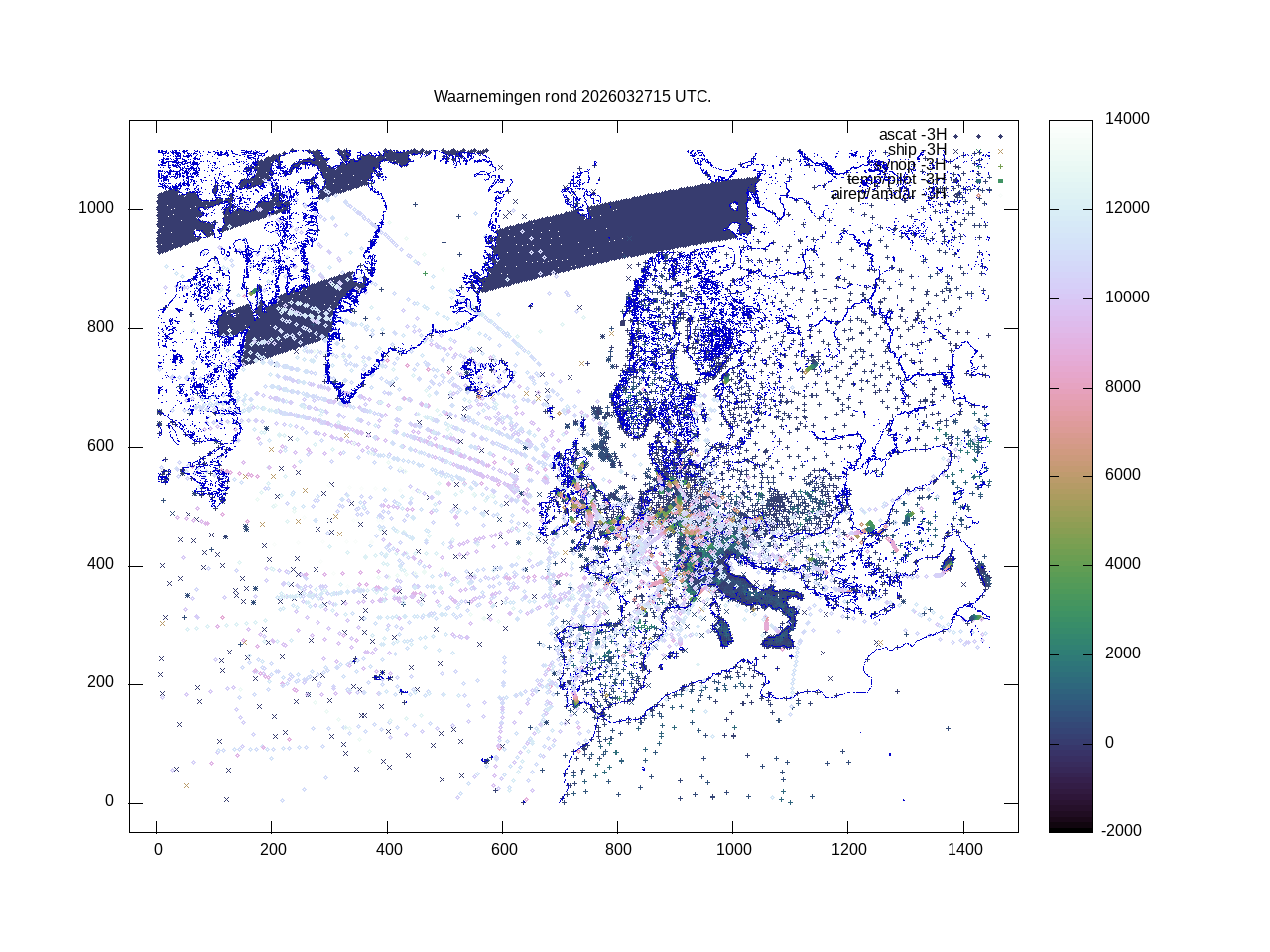Click the green 4000 region of the colorbar
Screen dimensions: 1270x952
point(1071,564)
